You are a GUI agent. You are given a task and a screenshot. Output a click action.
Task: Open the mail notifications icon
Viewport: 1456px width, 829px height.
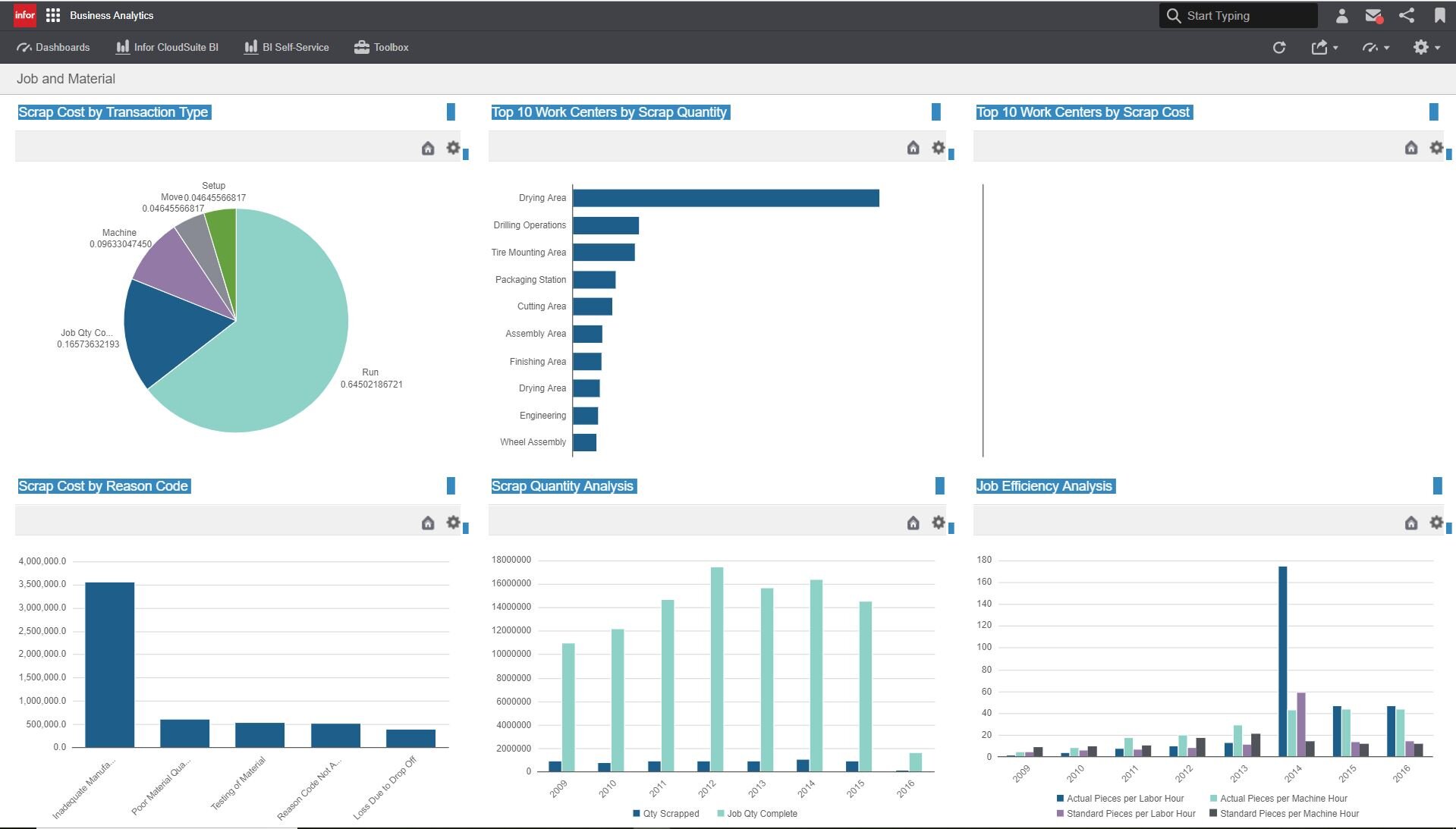coord(1373,15)
